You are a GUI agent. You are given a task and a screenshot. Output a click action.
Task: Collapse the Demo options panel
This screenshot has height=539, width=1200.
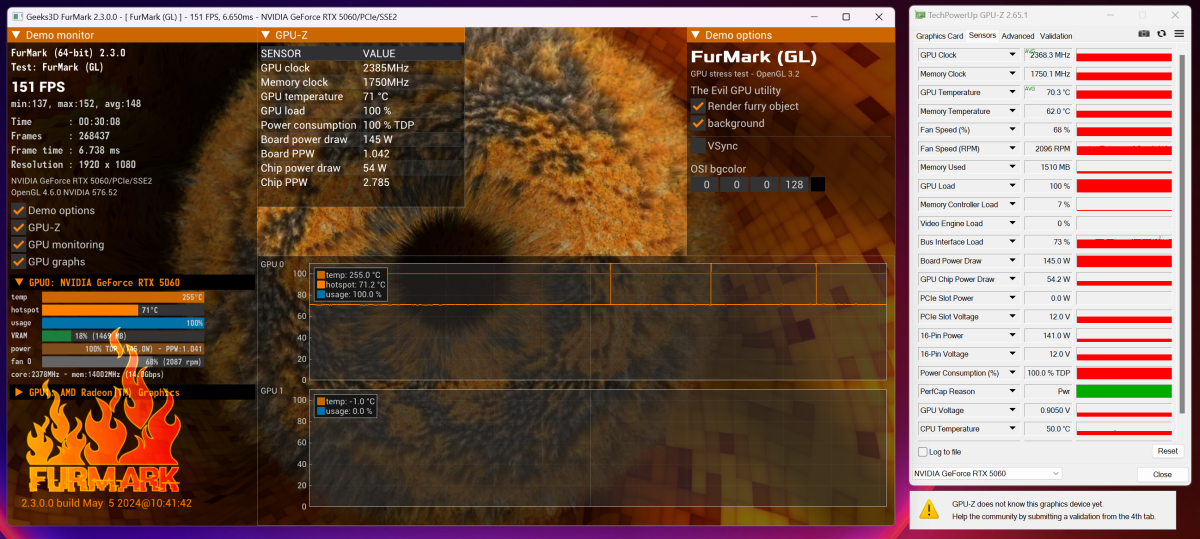point(696,35)
